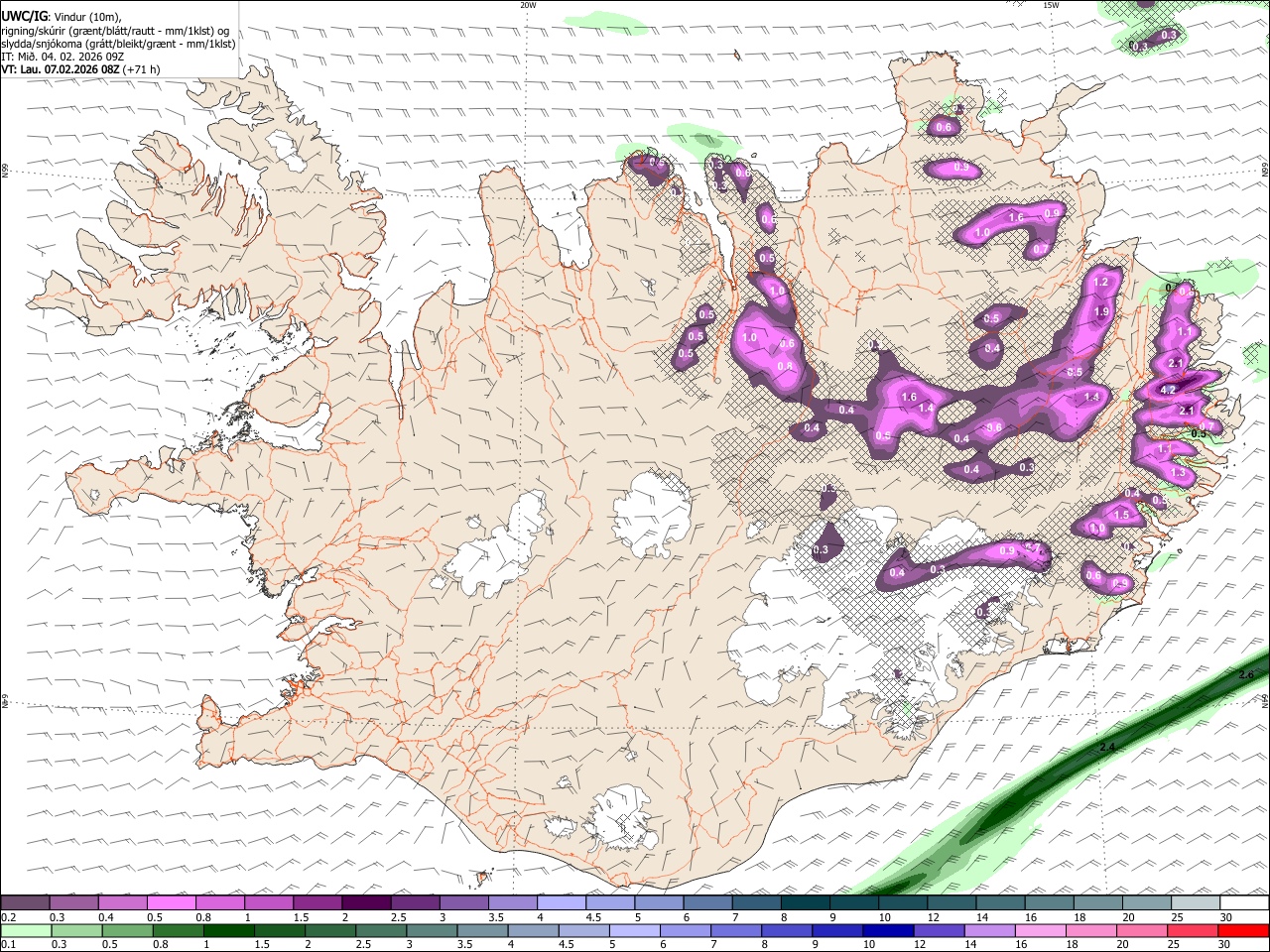Click the light grey upper swatch starting at 25
Image resolution: width=1270 pixels, height=952 pixels.
pyautogui.click(x=1197, y=903)
